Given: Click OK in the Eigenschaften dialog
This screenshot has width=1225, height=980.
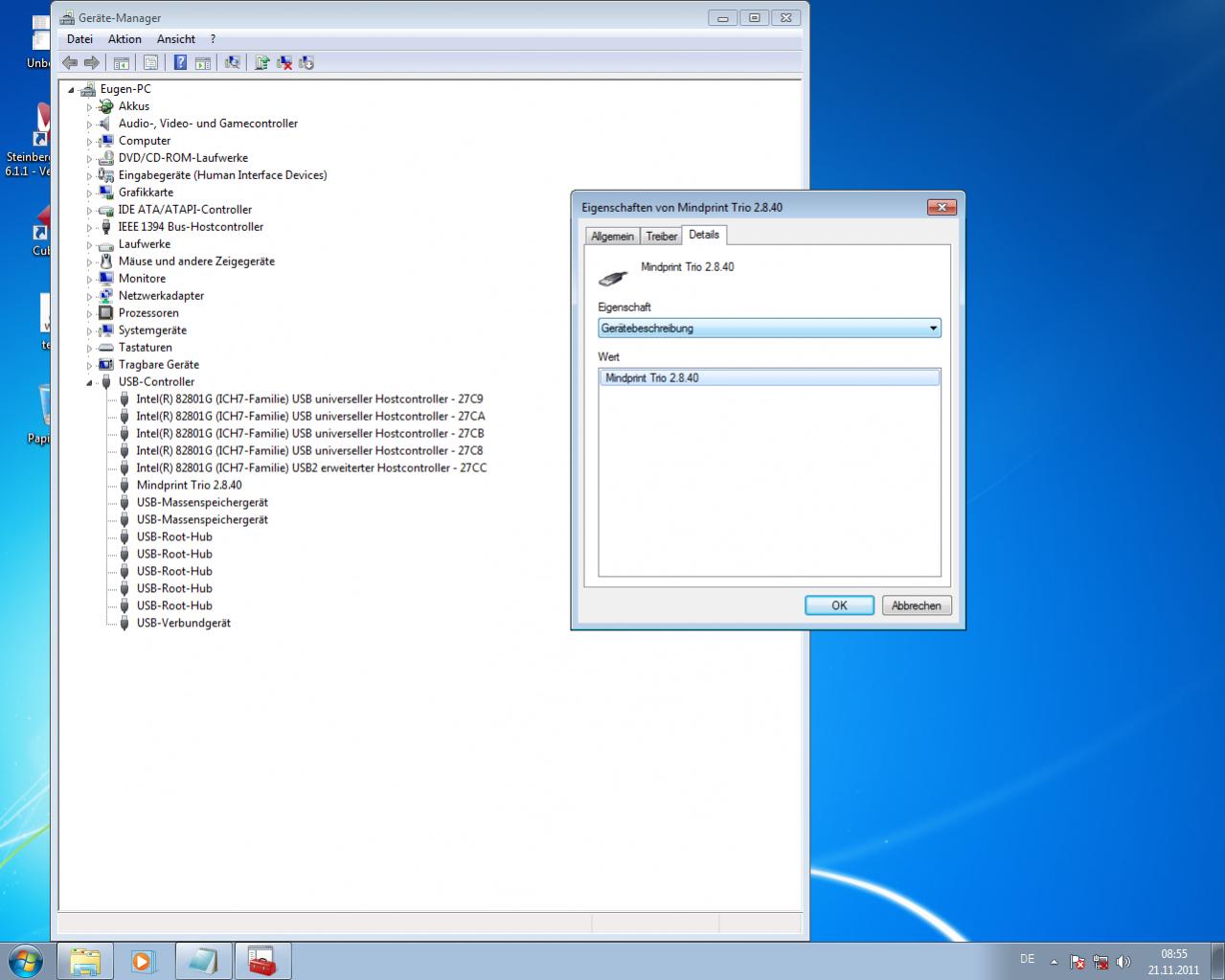Looking at the screenshot, I should [839, 605].
